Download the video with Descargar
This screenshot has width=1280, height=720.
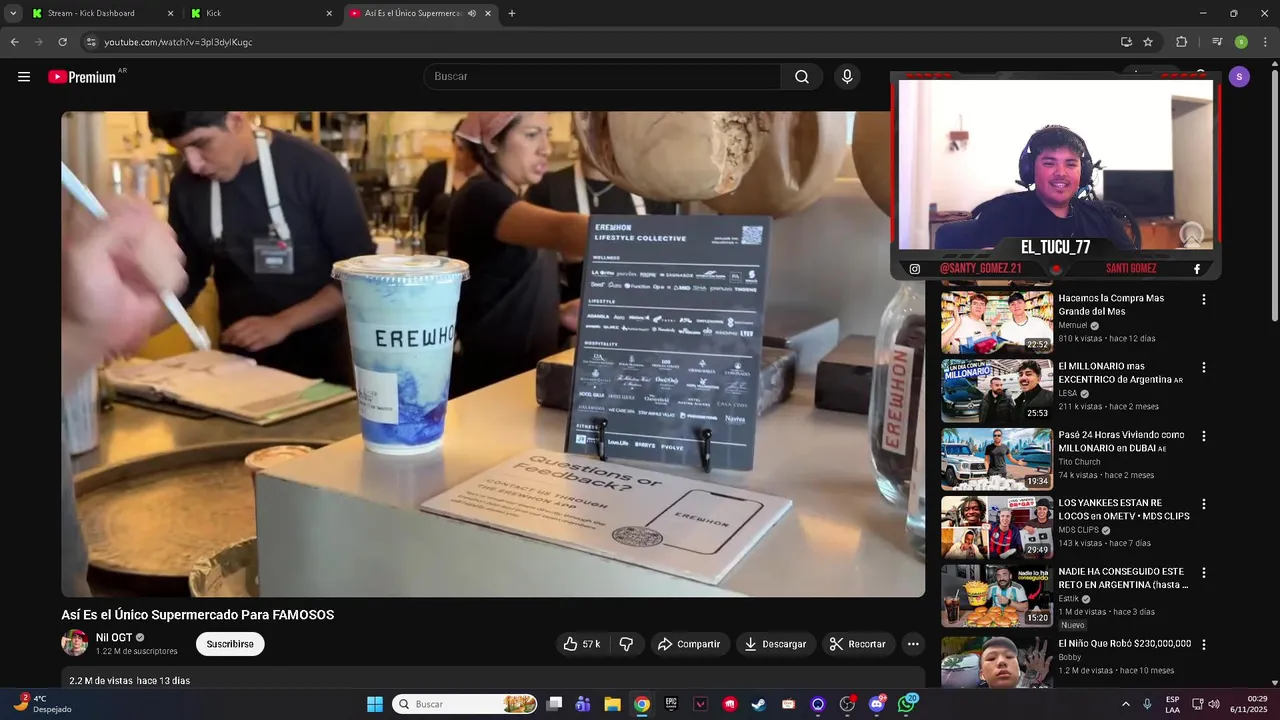point(775,644)
